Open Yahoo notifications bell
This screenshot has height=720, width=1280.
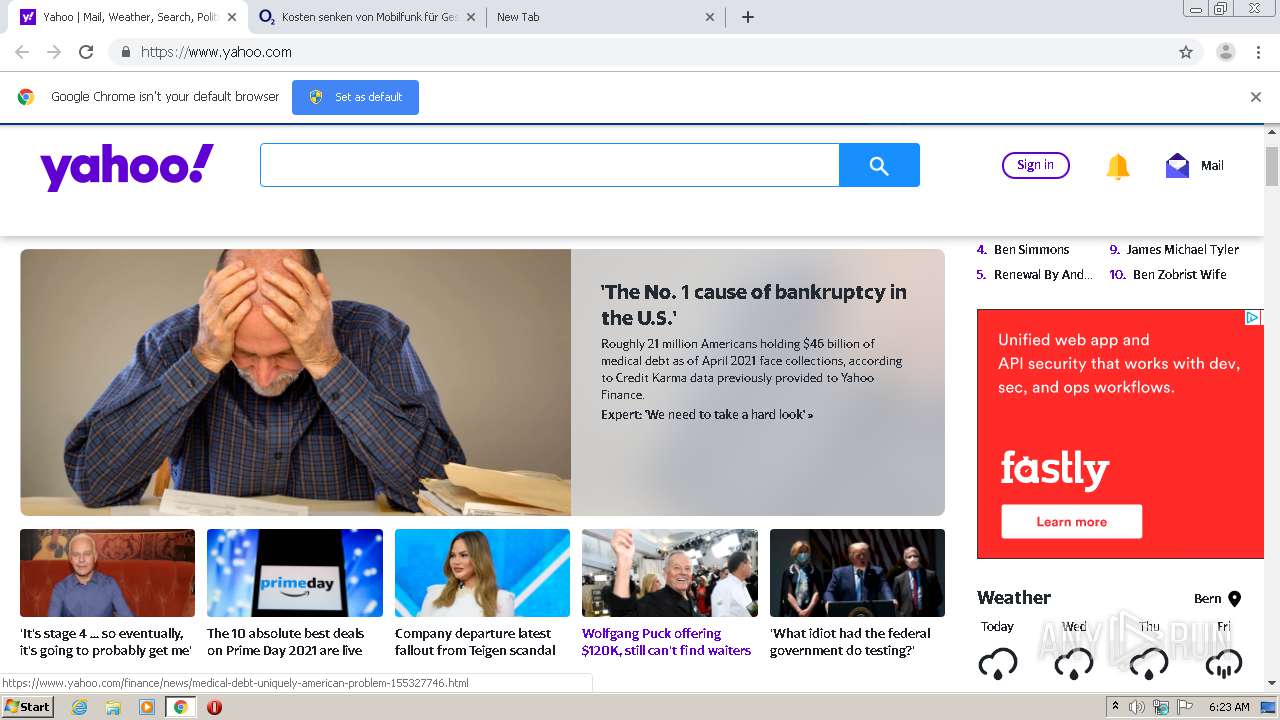(1118, 166)
